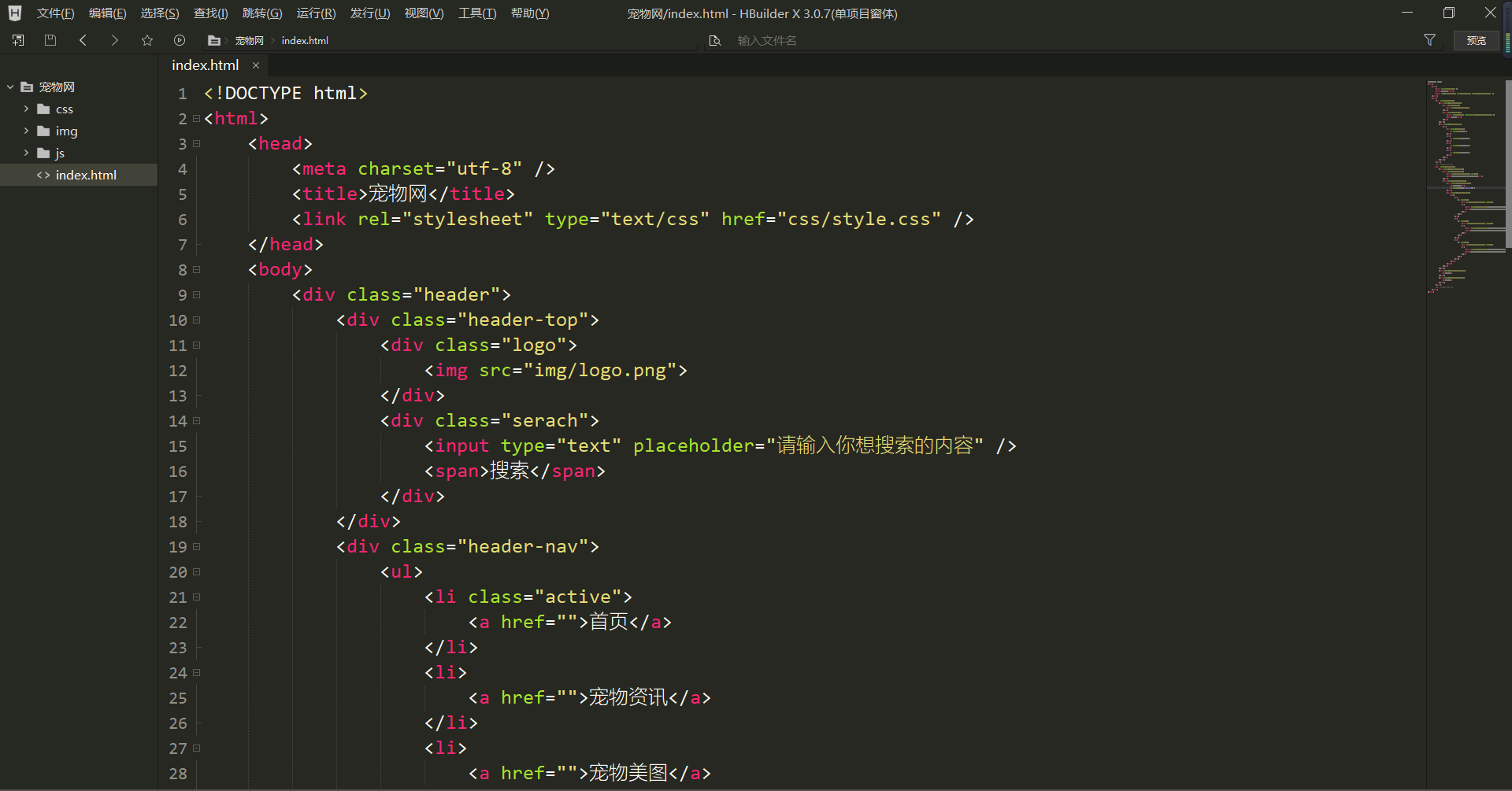The width and height of the screenshot is (1512, 791).
Task: Click the save file toolbar icon
Action: (x=50, y=40)
